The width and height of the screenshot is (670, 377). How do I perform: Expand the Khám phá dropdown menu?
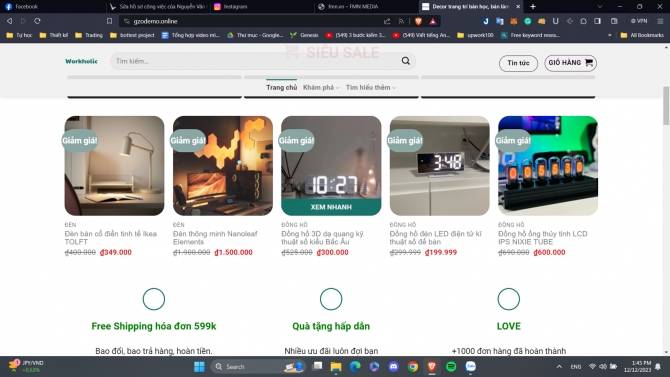[x=321, y=88]
